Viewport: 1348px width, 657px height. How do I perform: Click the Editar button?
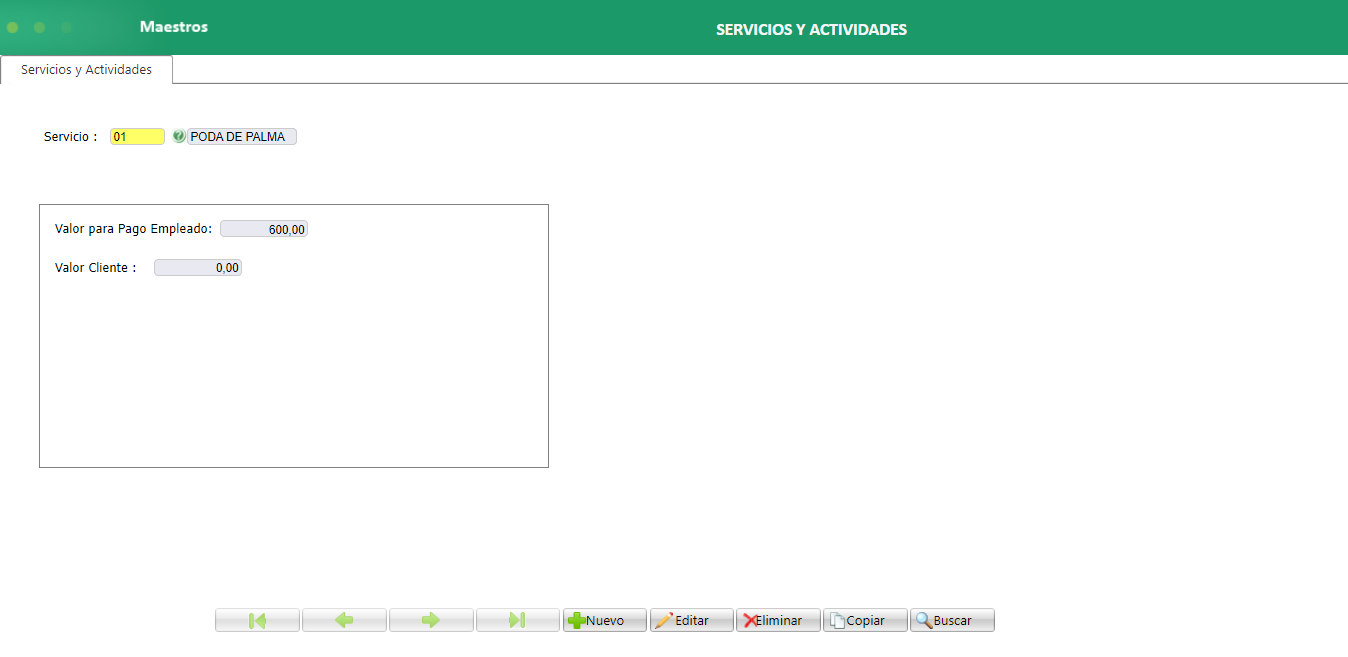click(x=692, y=620)
